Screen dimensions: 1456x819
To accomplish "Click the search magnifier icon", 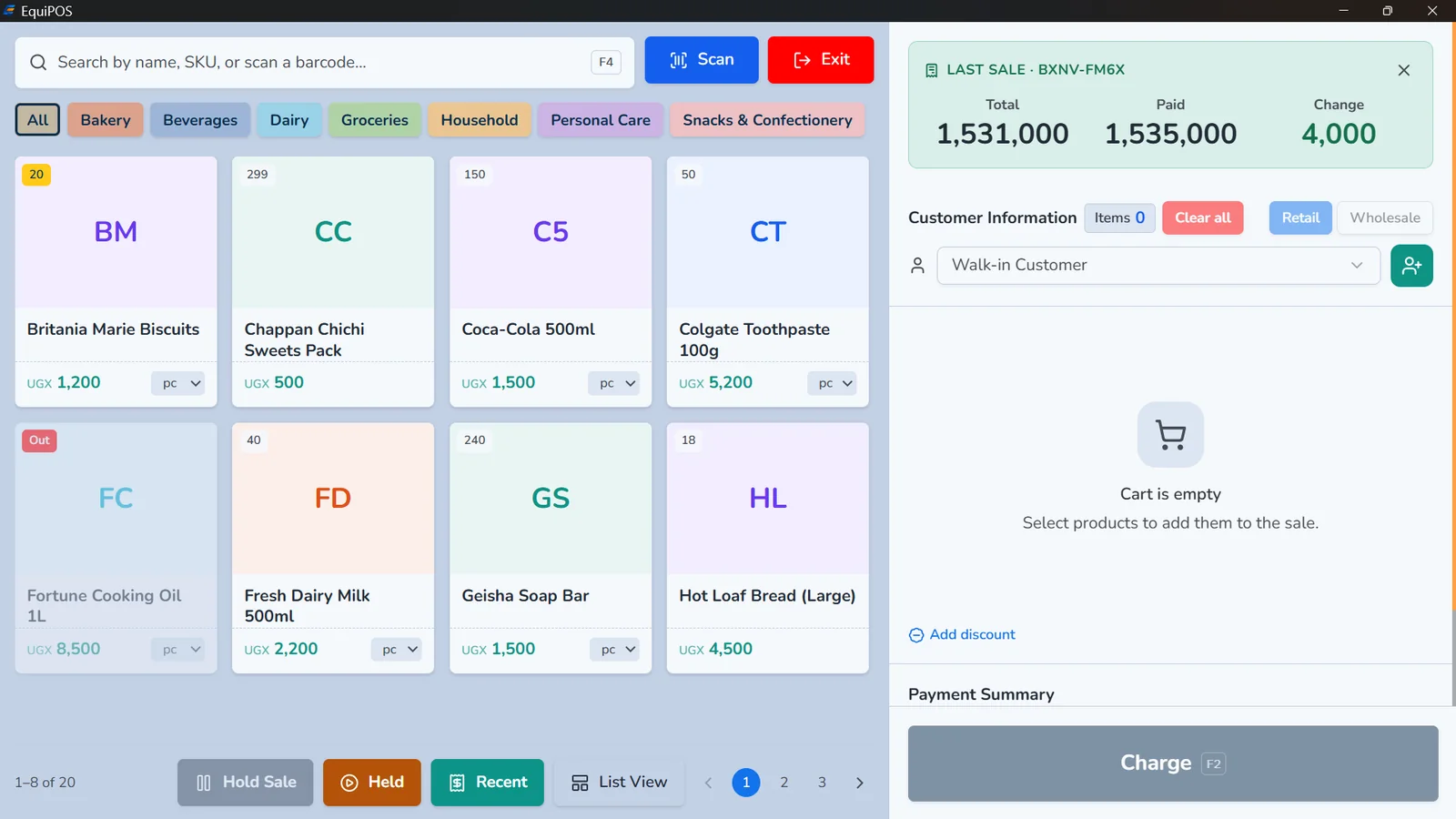I will coord(38,62).
